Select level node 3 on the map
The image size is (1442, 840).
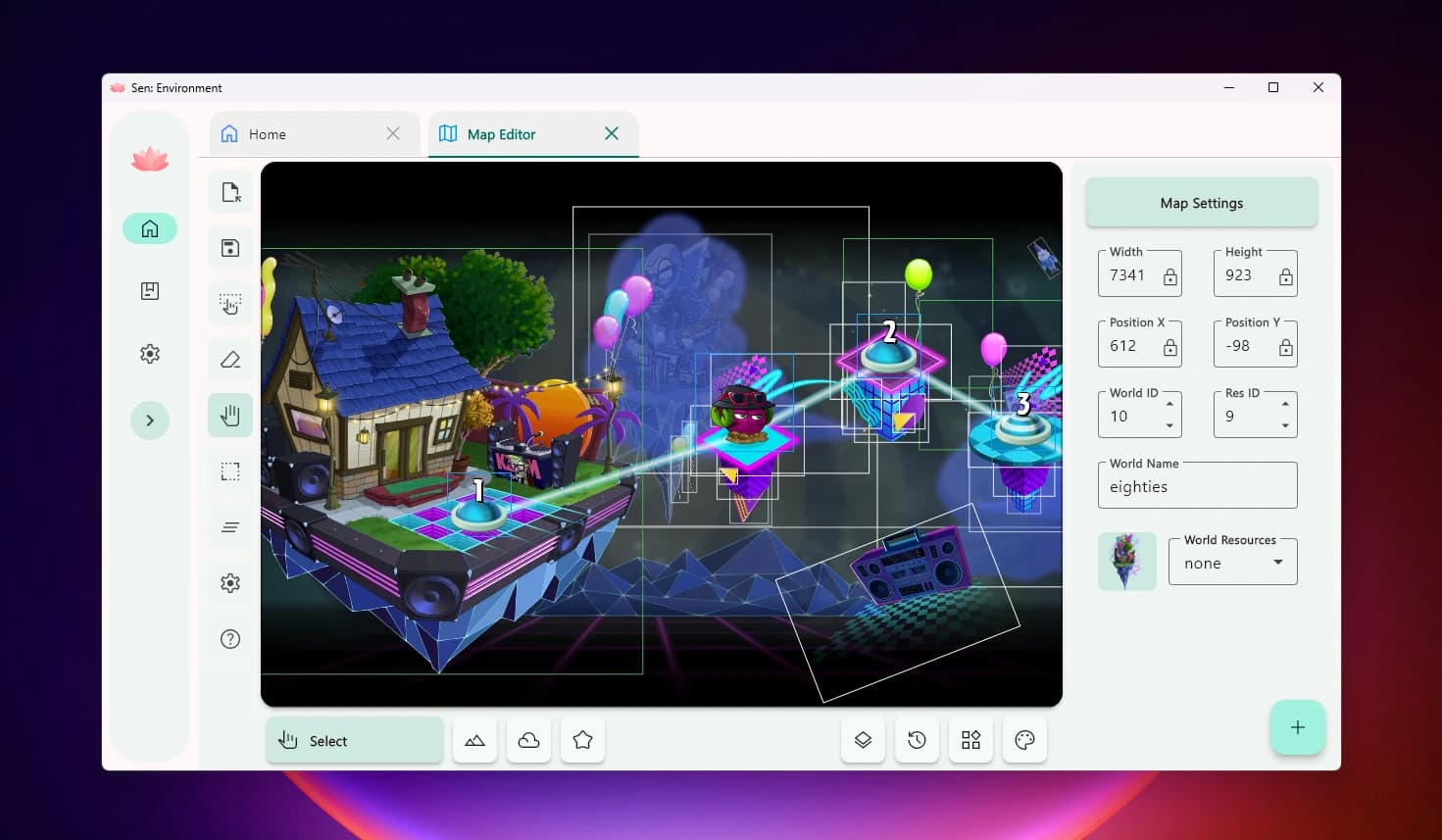pos(1022,420)
